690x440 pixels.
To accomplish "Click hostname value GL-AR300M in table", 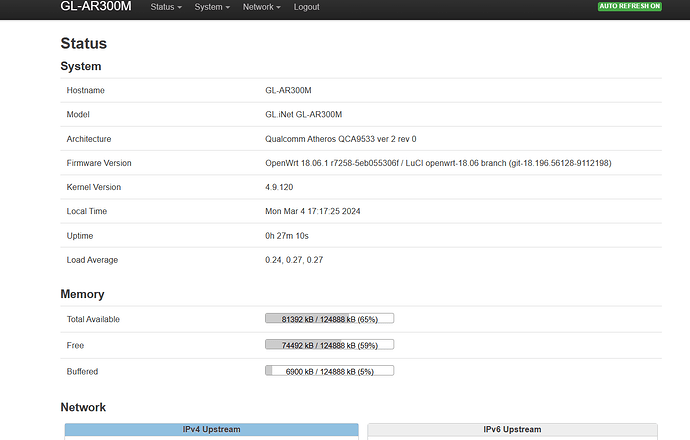I will pos(288,90).
